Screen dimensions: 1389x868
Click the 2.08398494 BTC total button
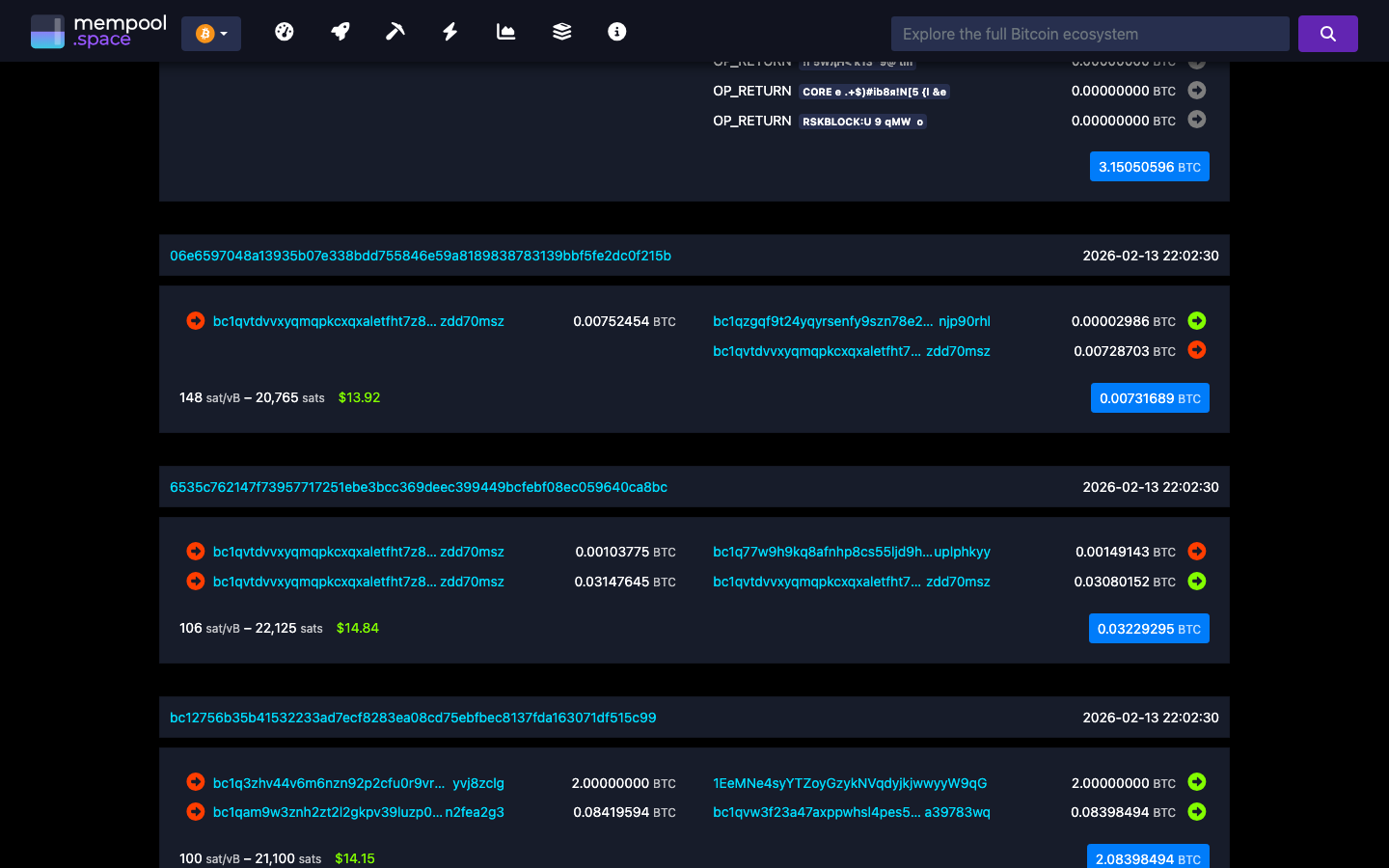pos(1148,856)
